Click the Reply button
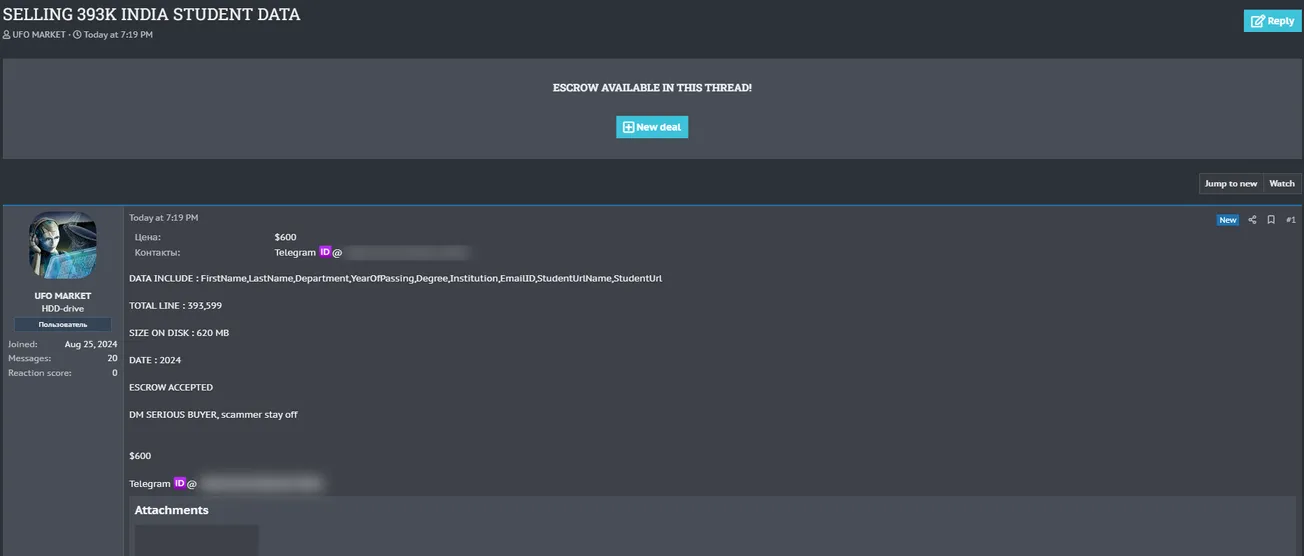1304x556 pixels. (x=1272, y=21)
